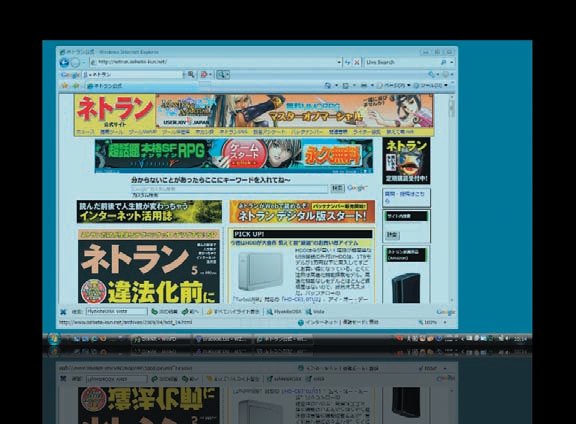Click the 質問・疑問はこちら sidebar link

click(x=404, y=197)
